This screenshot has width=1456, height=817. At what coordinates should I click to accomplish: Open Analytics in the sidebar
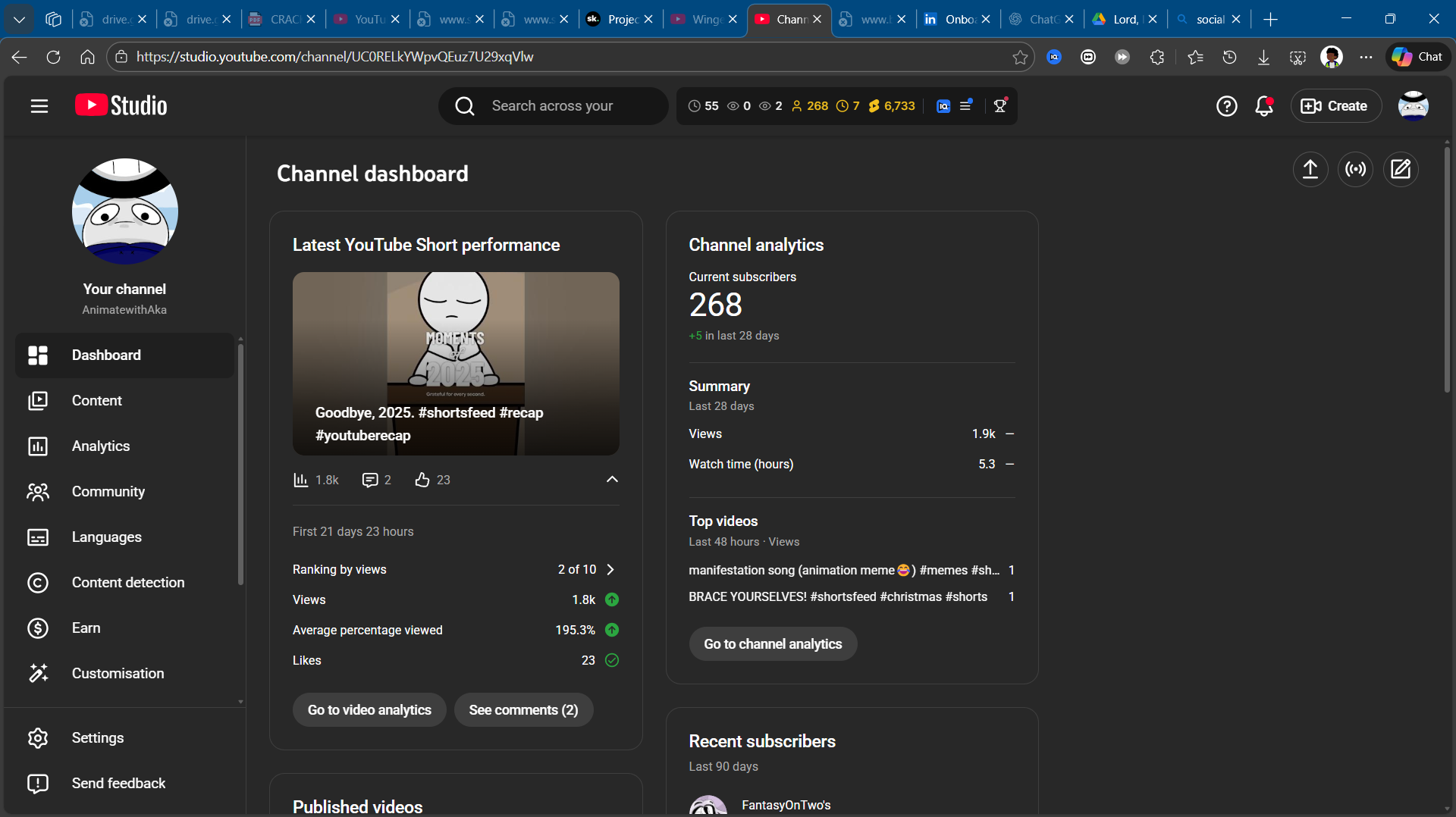[x=124, y=446]
